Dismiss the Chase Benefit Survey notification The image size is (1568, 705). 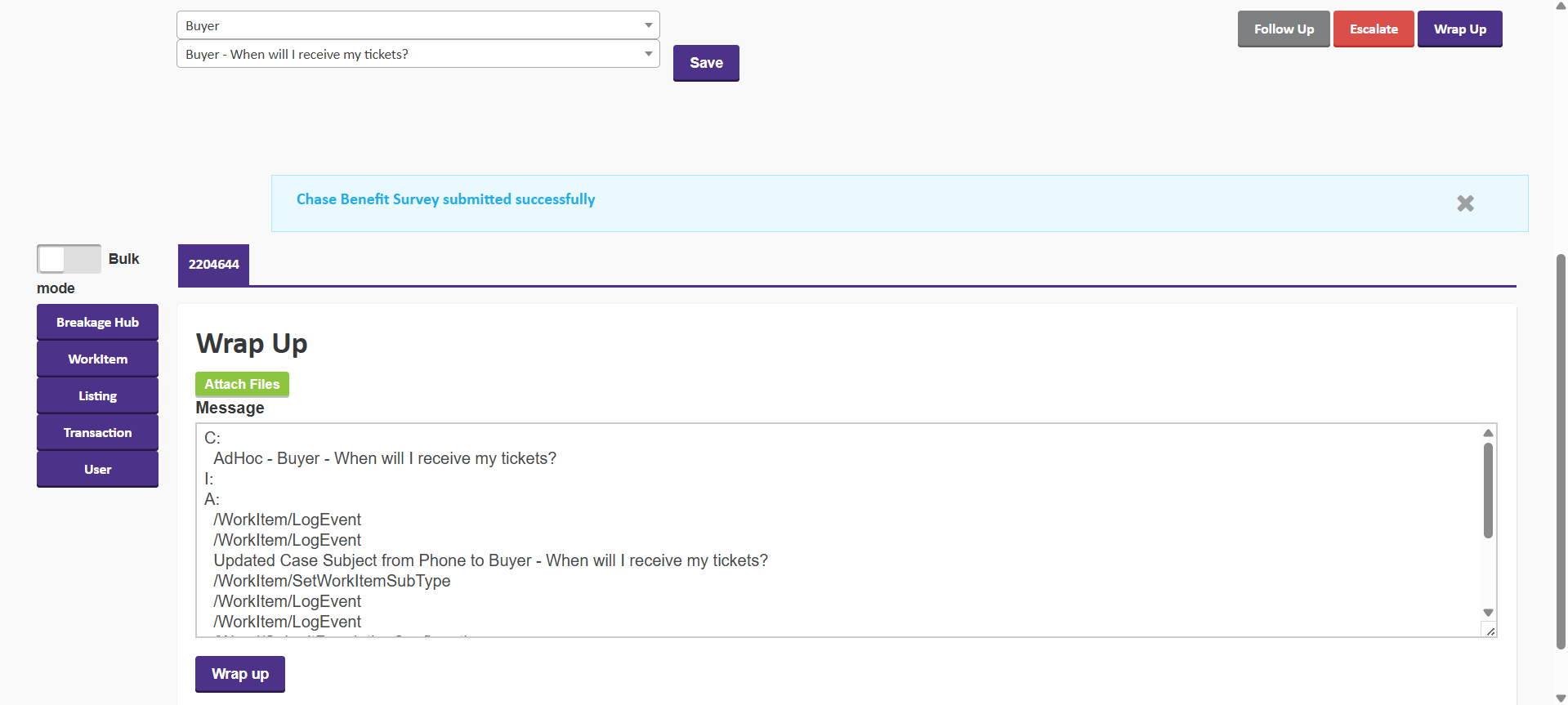pos(1465,203)
